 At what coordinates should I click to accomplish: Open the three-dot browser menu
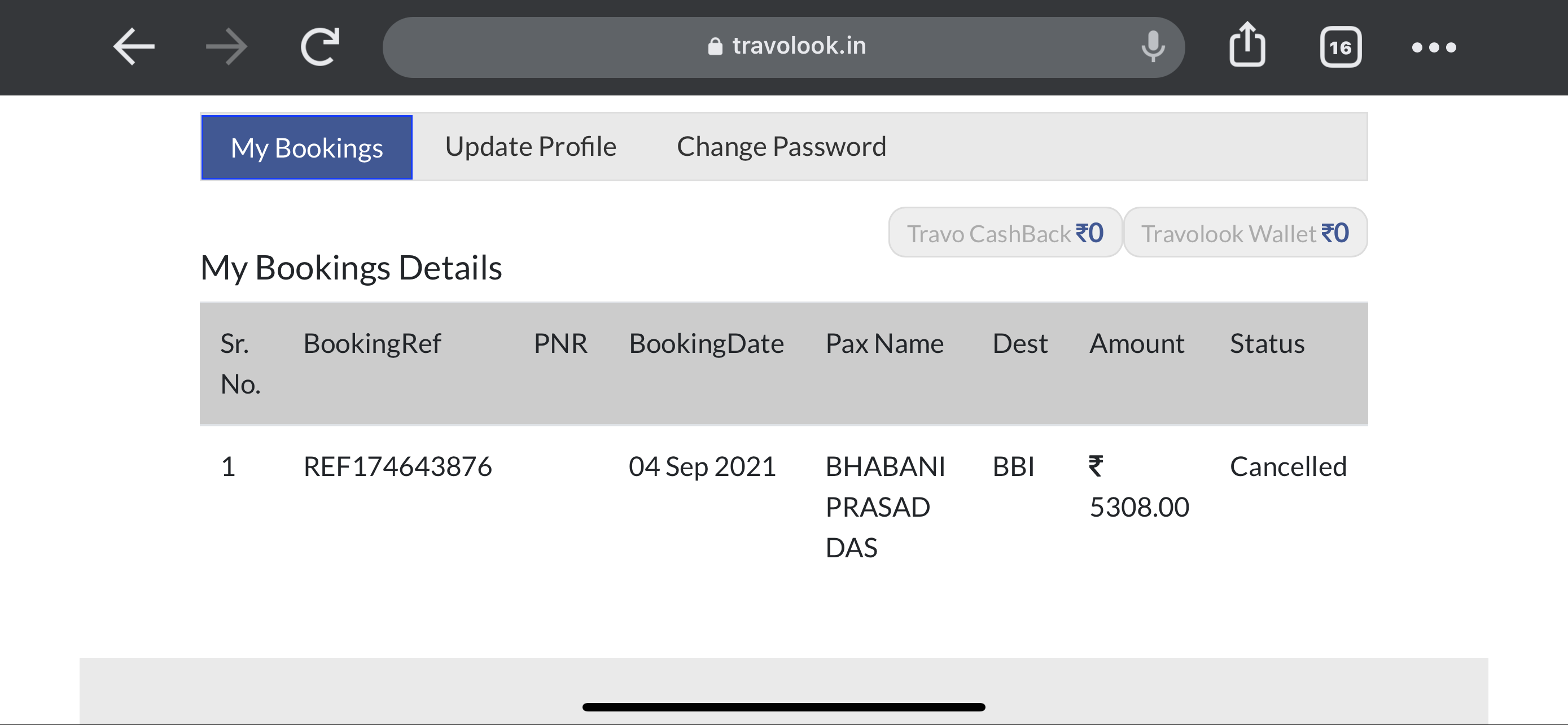(1434, 47)
